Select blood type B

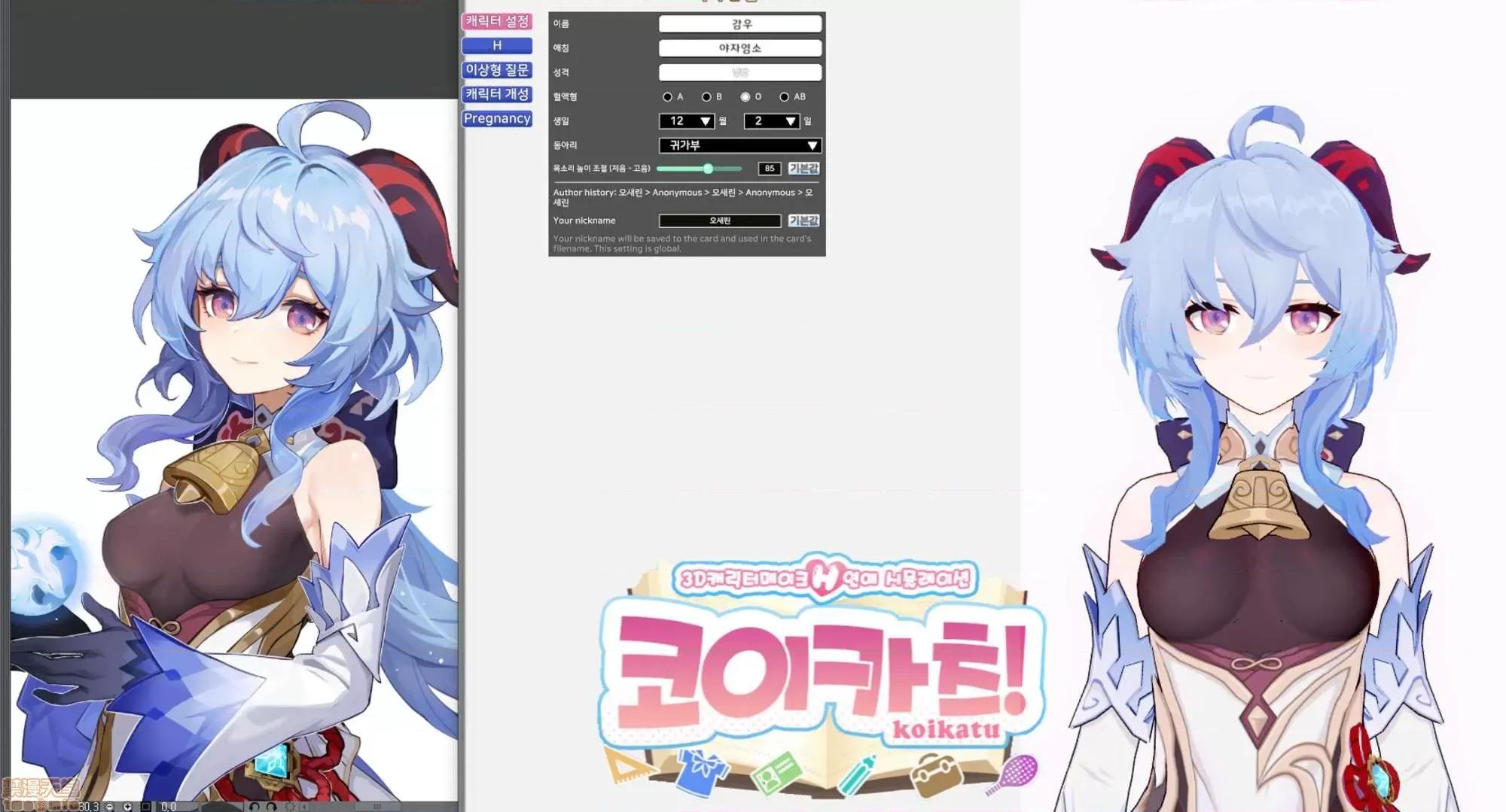point(706,97)
